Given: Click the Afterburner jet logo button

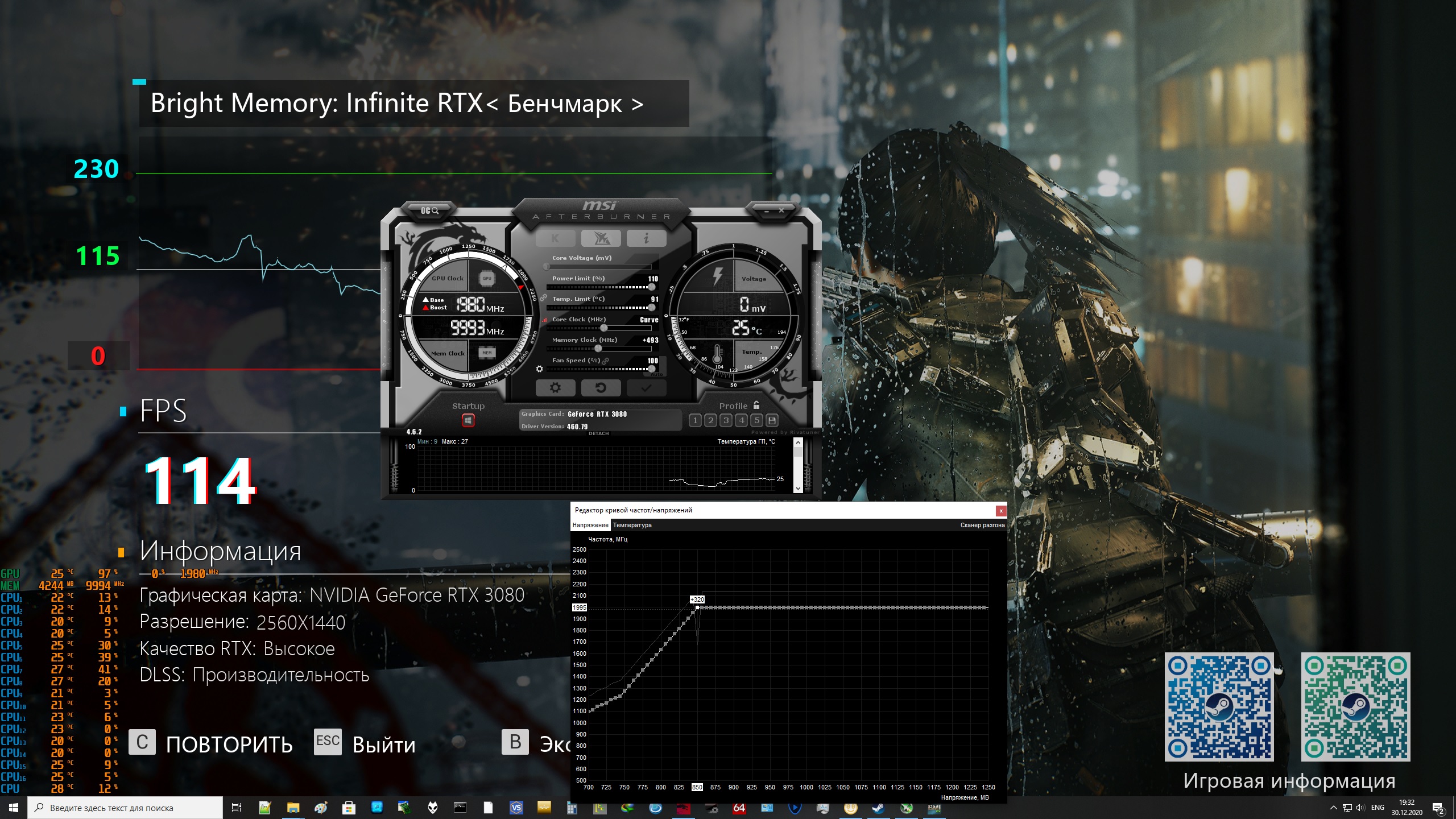Looking at the screenshot, I should (x=601, y=238).
